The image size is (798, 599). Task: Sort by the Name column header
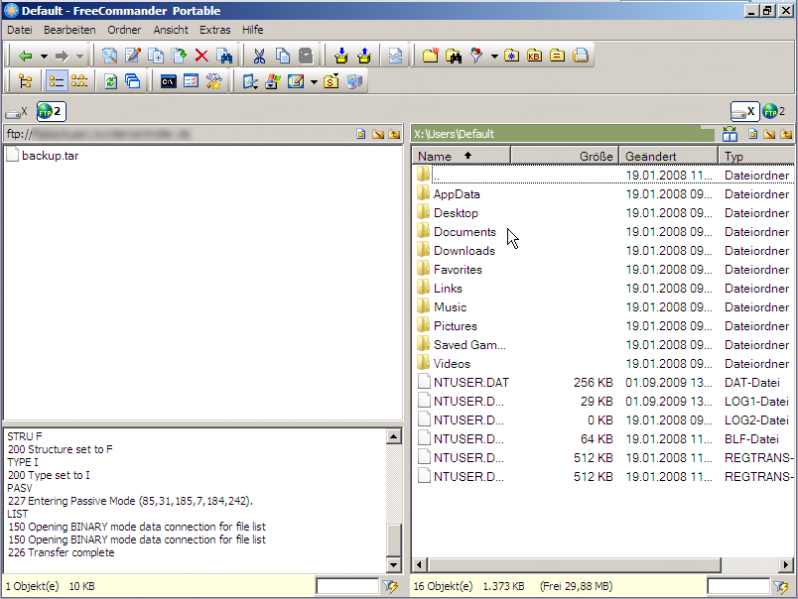click(x=461, y=156)
